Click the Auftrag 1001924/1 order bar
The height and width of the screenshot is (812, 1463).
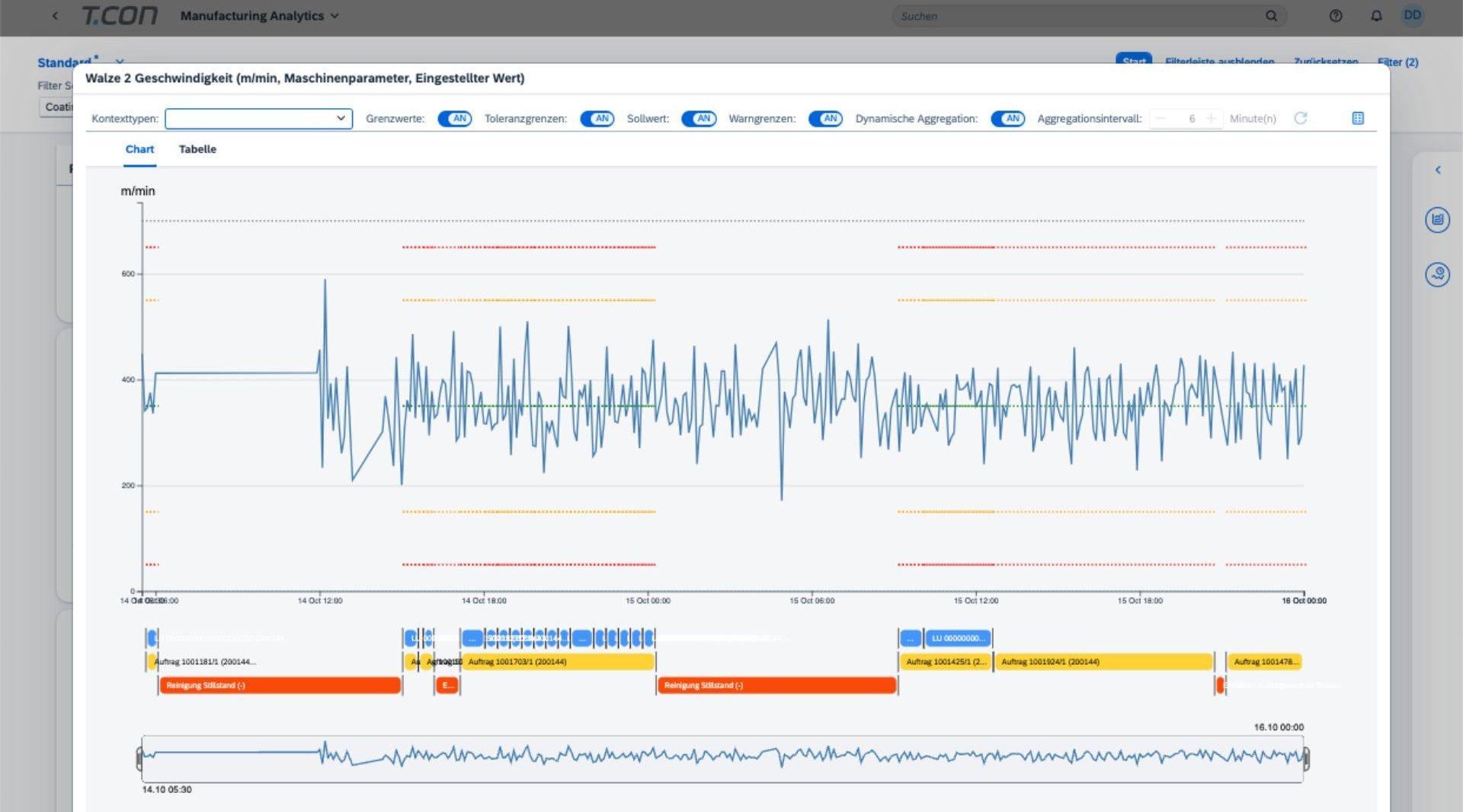(1103, 662)
